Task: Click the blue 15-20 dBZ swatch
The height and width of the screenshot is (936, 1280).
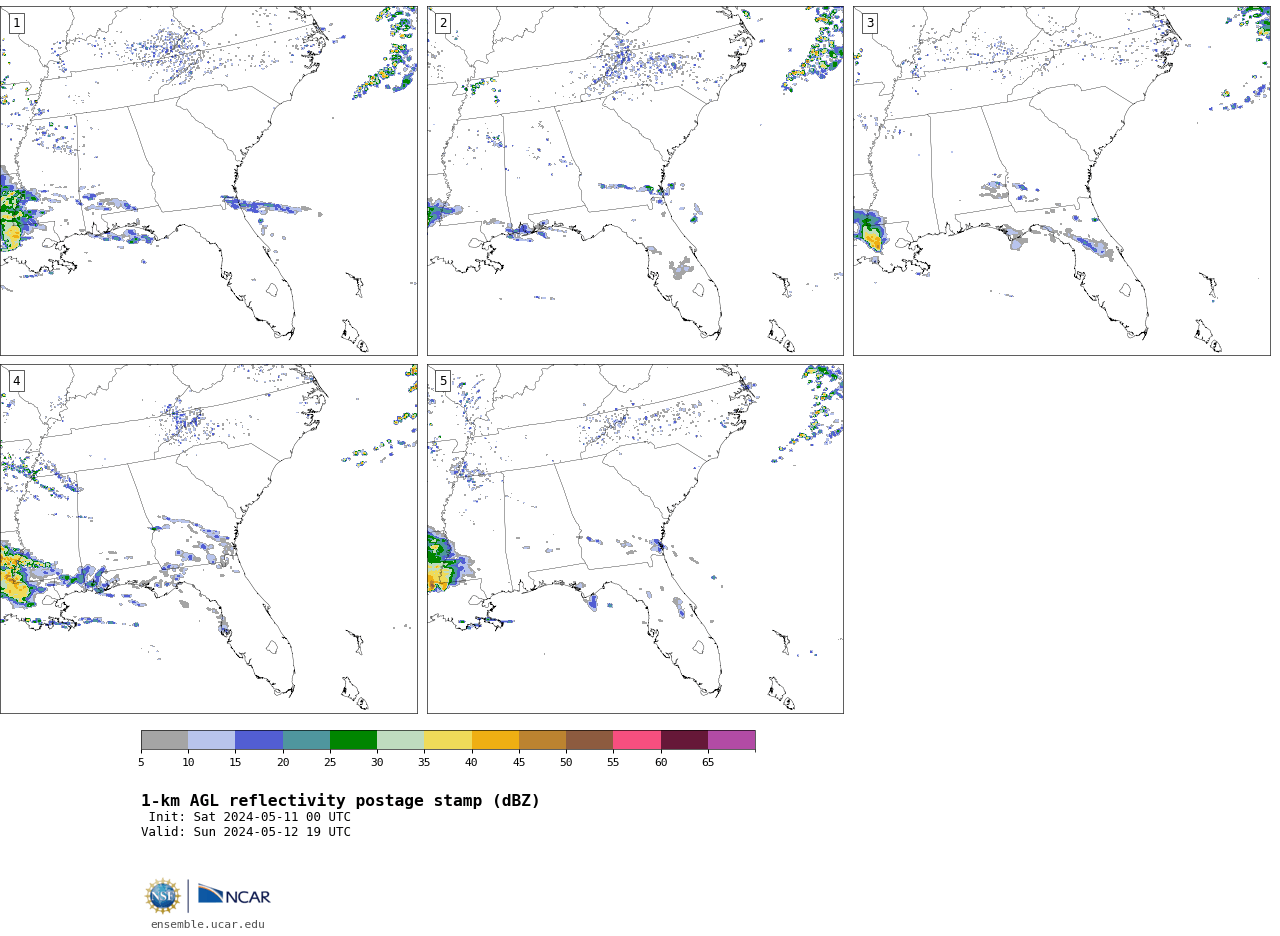Action: click(x=259, y=740)
